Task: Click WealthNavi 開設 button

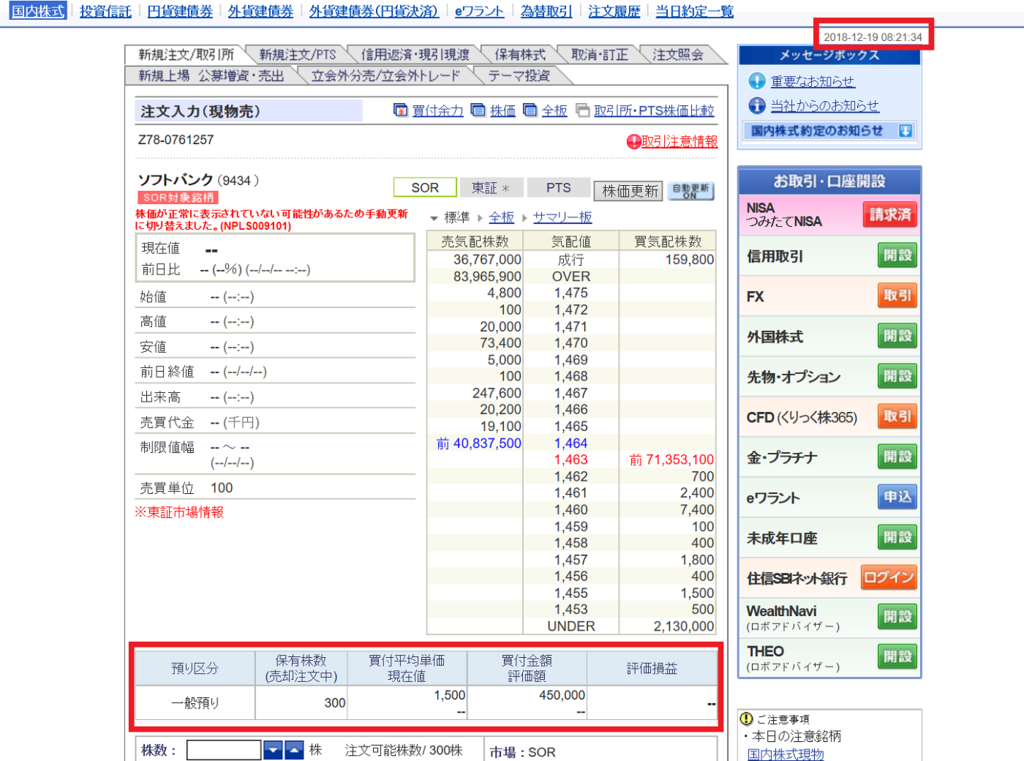Action: [897, 617]
